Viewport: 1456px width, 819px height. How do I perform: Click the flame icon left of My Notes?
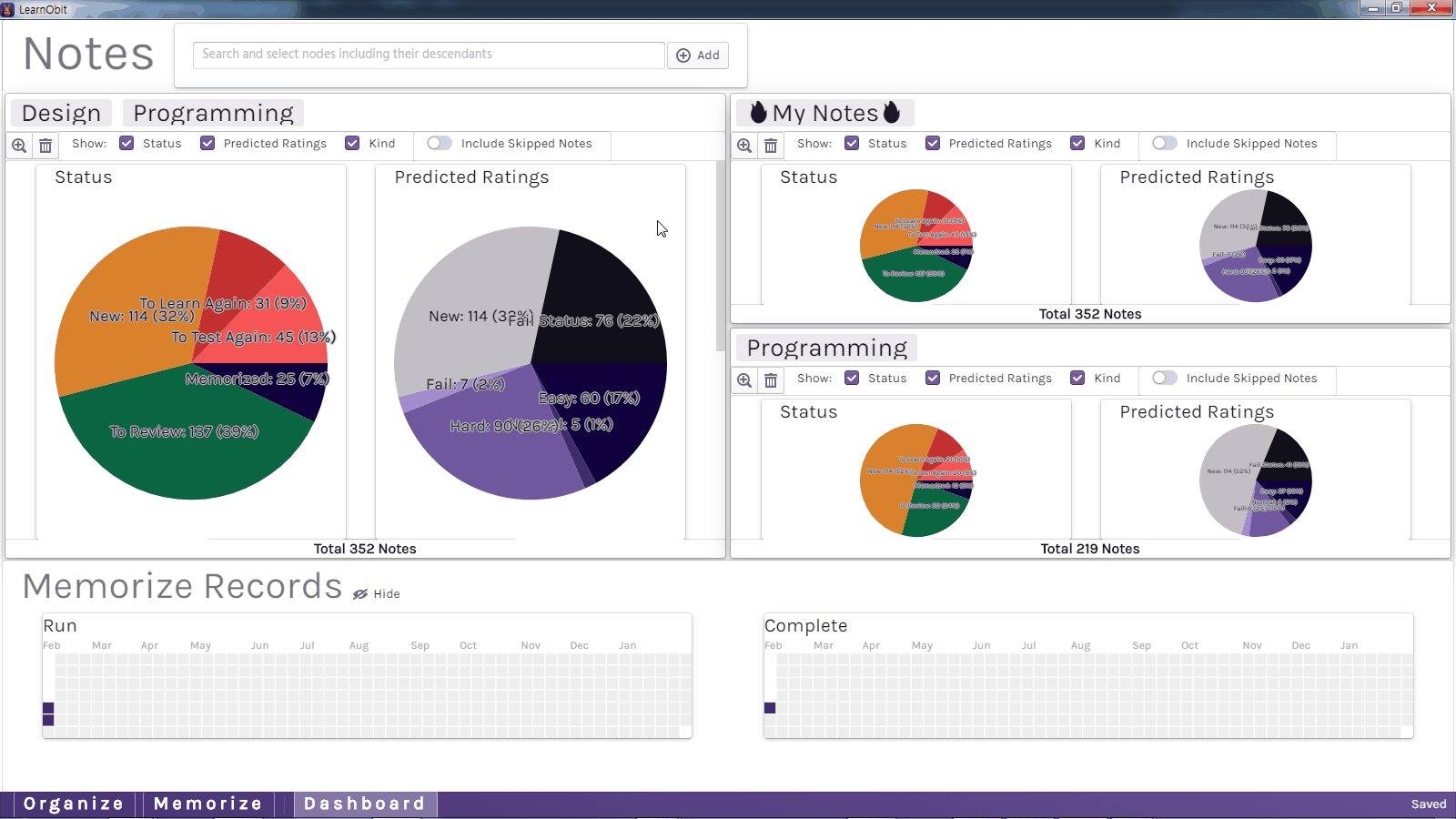tap(758, 113)
